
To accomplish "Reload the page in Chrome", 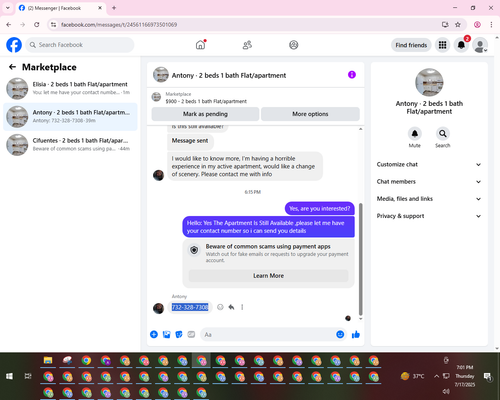I will tap(37, 24).
